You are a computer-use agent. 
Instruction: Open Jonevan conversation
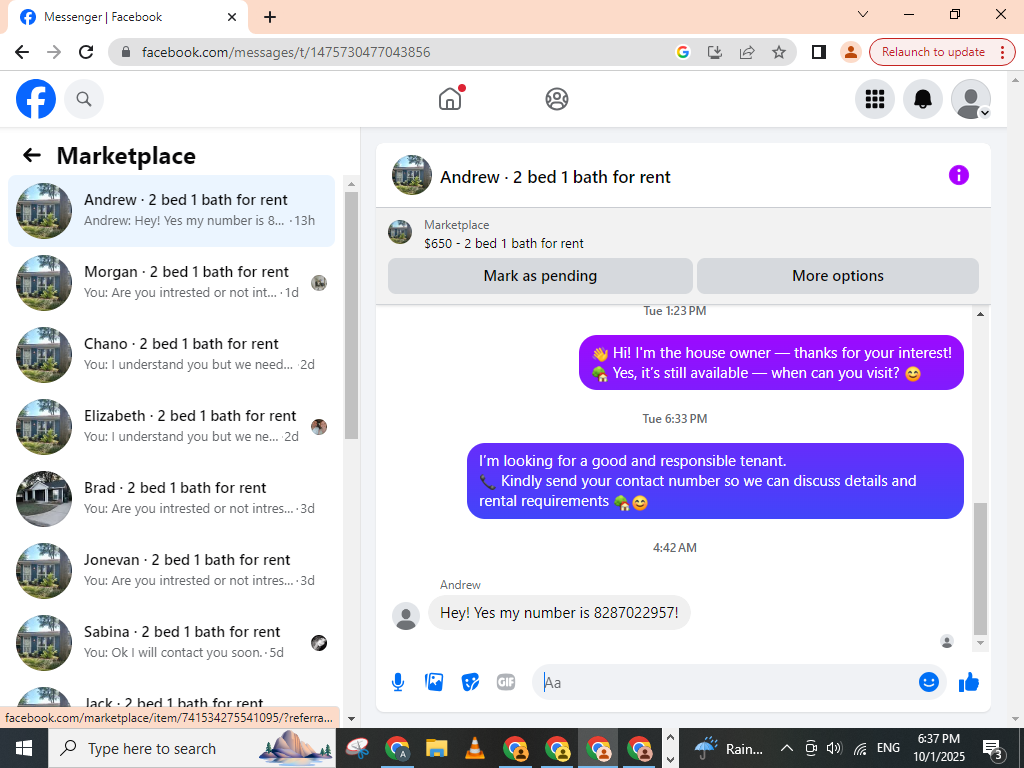pos(171,570)
